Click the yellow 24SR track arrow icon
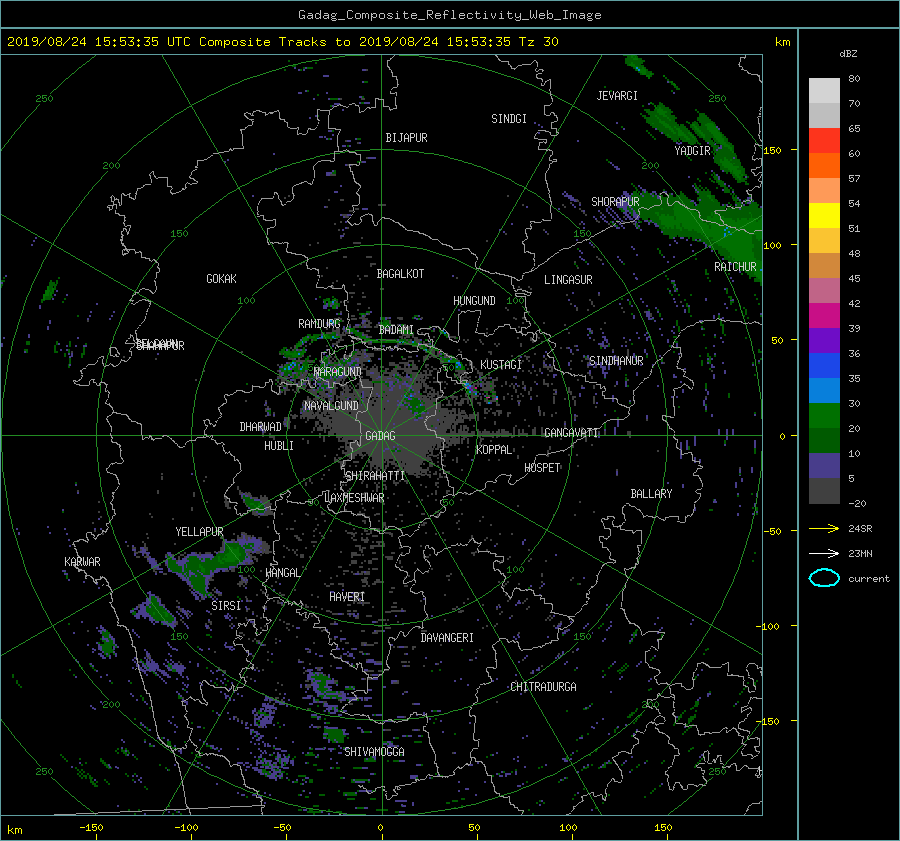This screenshot has height=841, width=900. click(824, 528)
